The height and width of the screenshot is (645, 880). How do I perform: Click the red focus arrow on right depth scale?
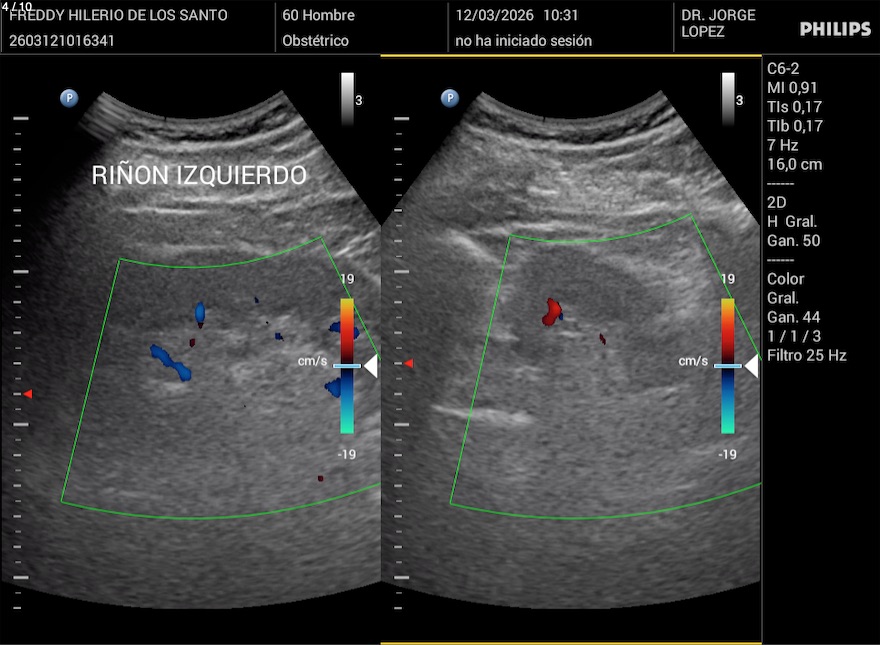408,364
